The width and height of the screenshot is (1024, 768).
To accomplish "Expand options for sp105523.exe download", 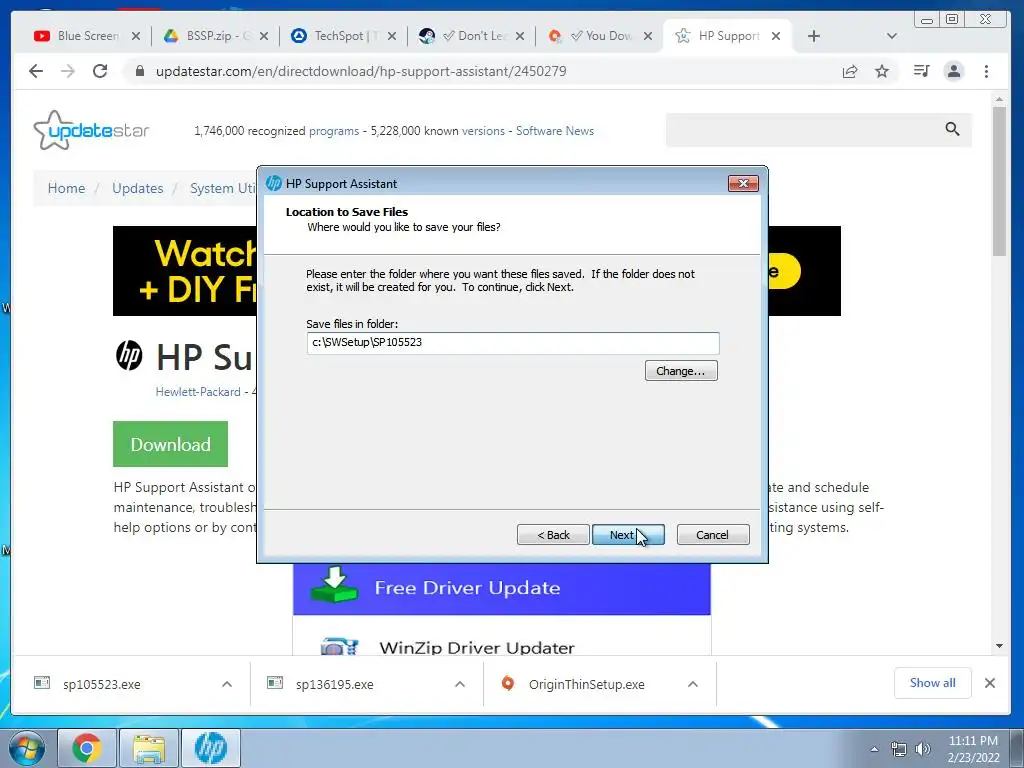I will (227, 684).
